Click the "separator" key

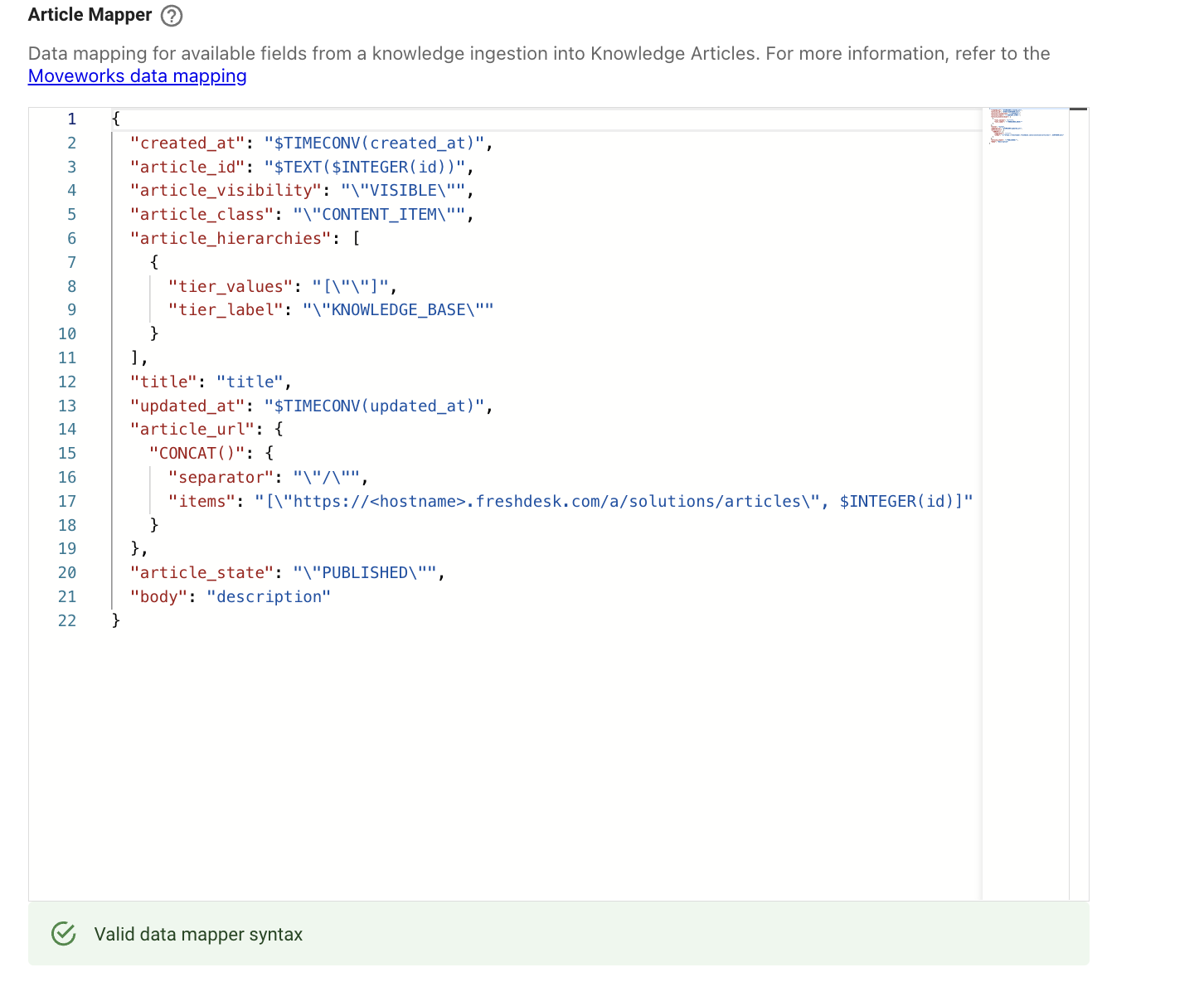(221, 478)
